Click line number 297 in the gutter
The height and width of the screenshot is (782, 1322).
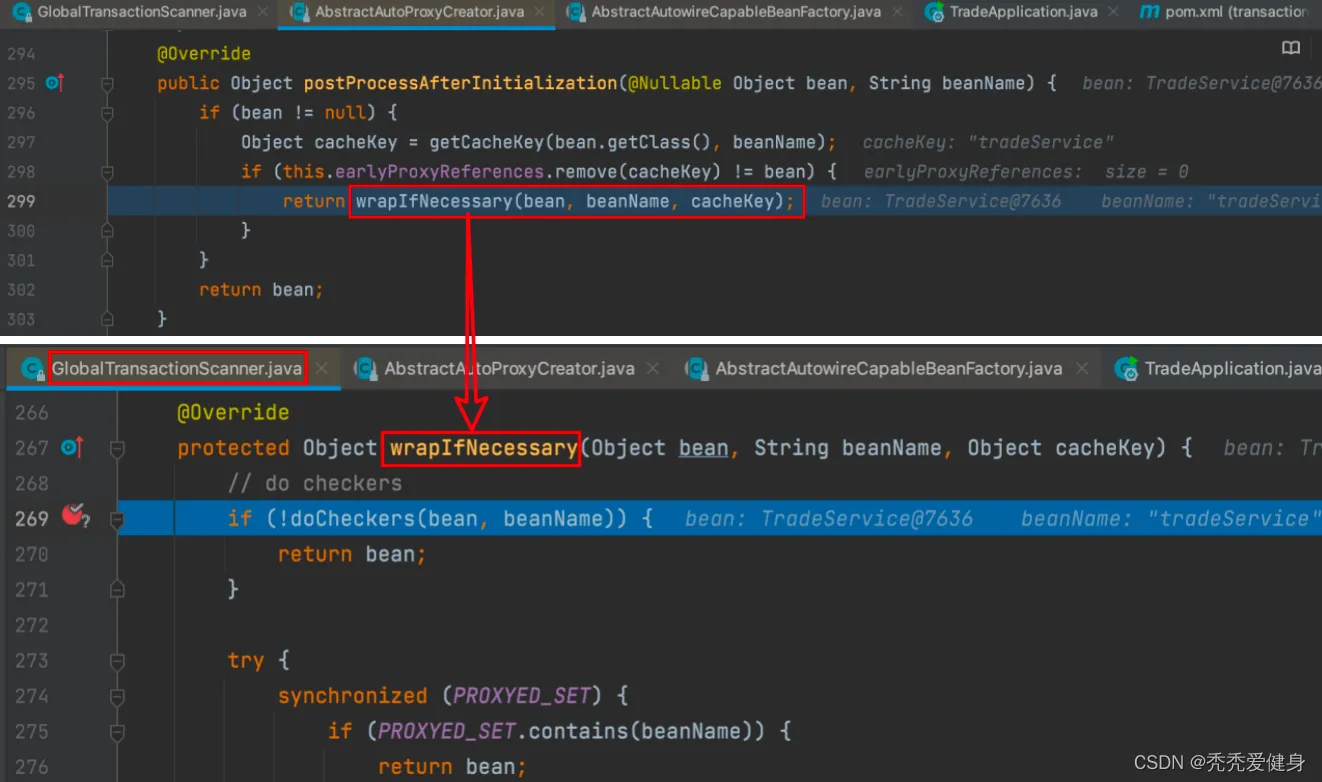click(20, 142)
